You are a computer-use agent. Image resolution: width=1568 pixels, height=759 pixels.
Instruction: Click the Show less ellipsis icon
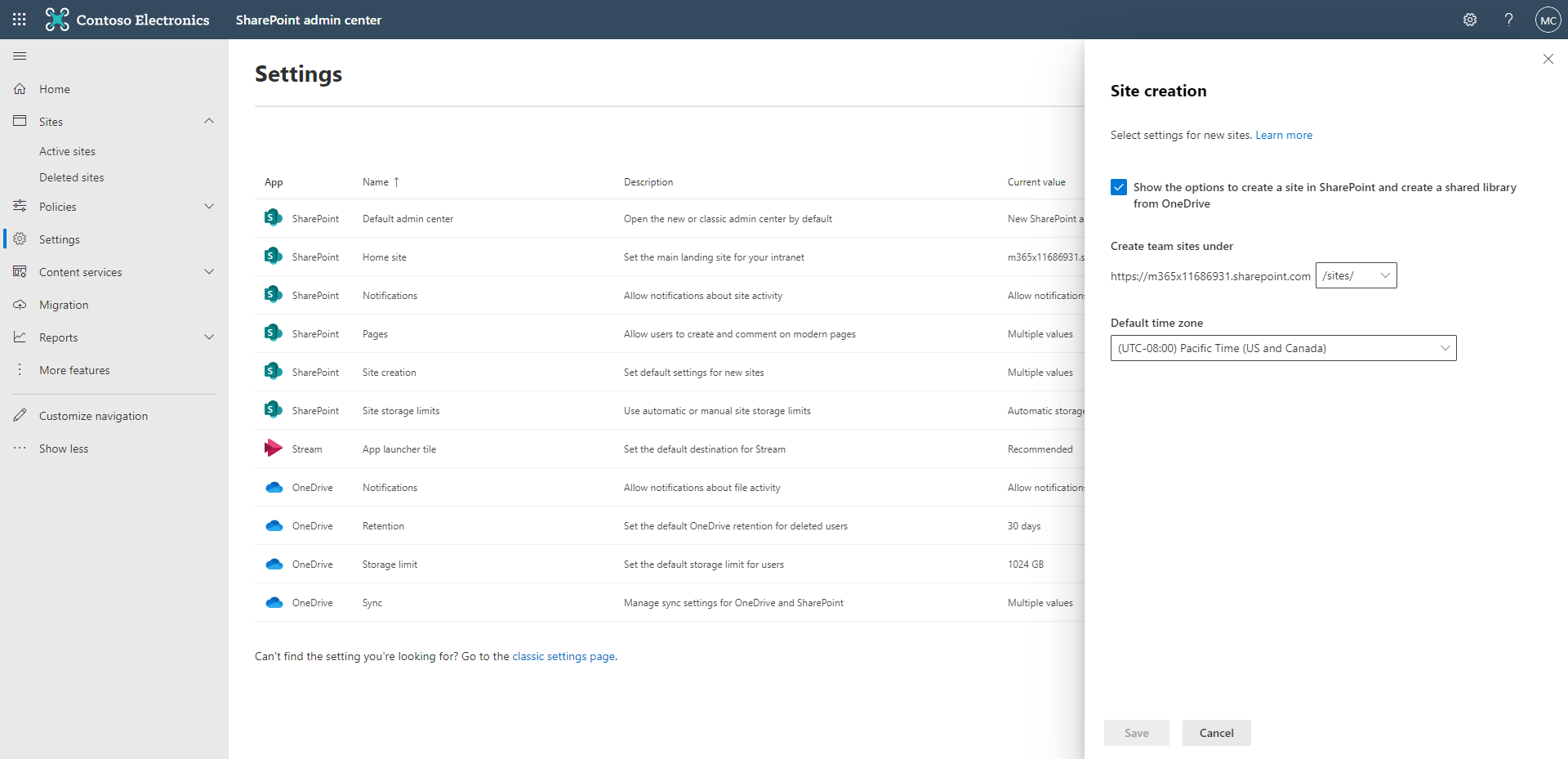20,448
